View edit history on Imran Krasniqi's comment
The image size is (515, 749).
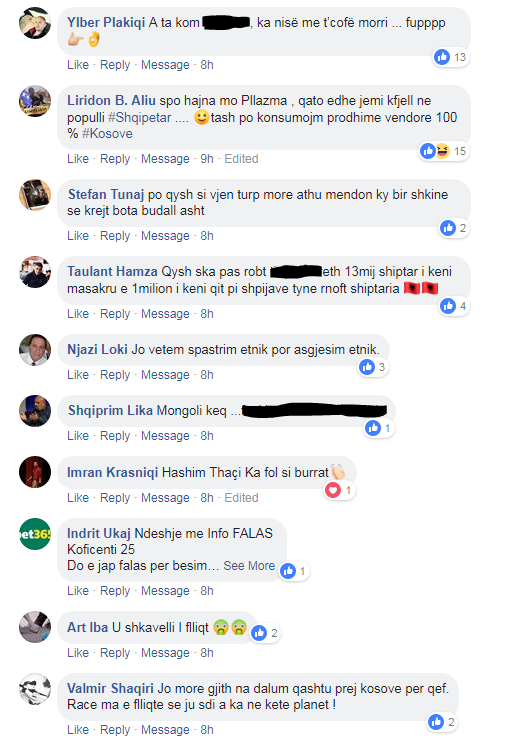[241, 498]
